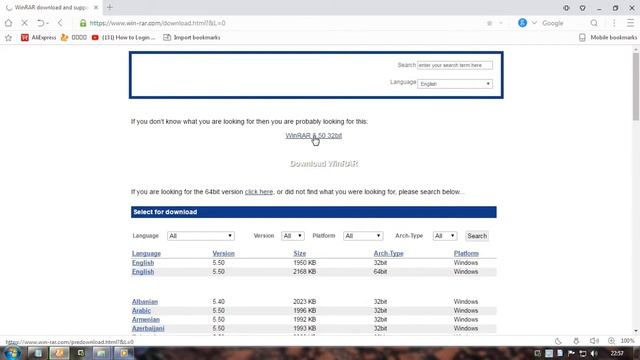
Task: Download the English 64bit 2168 KB version
Action: click(143, 272)
